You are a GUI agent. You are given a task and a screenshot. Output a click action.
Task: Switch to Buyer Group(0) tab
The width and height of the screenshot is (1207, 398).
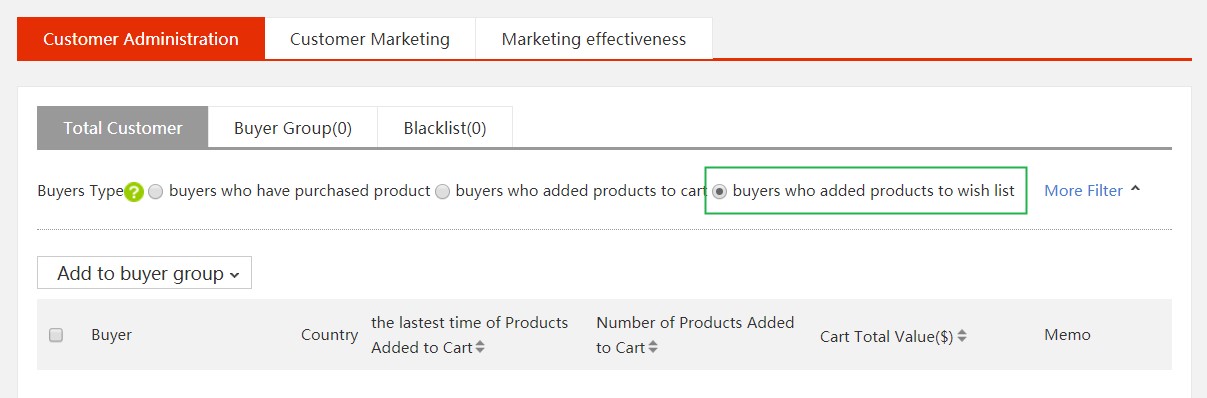(x=293, y=128)
